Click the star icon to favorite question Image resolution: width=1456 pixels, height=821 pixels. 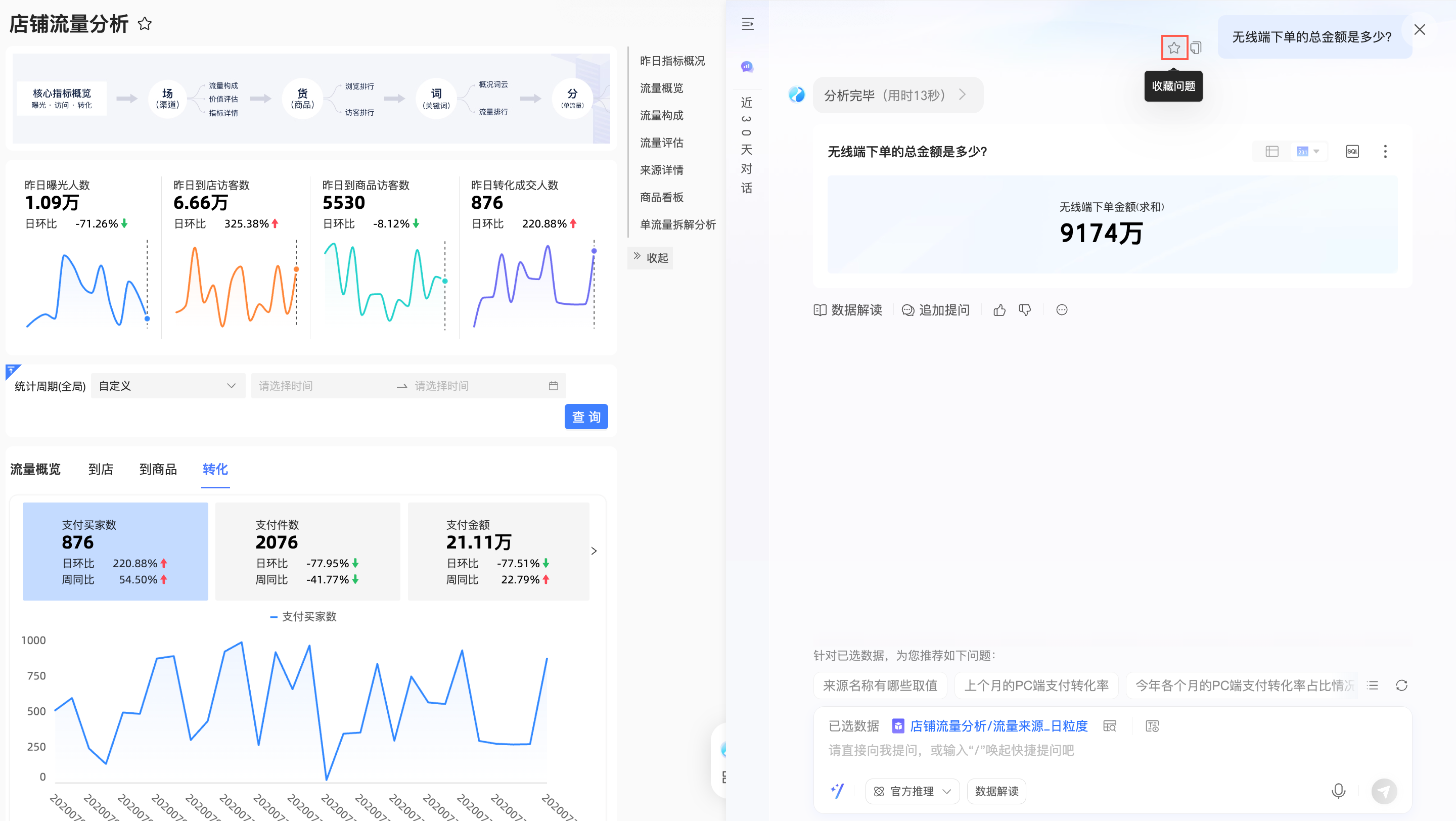(1173, 48)
